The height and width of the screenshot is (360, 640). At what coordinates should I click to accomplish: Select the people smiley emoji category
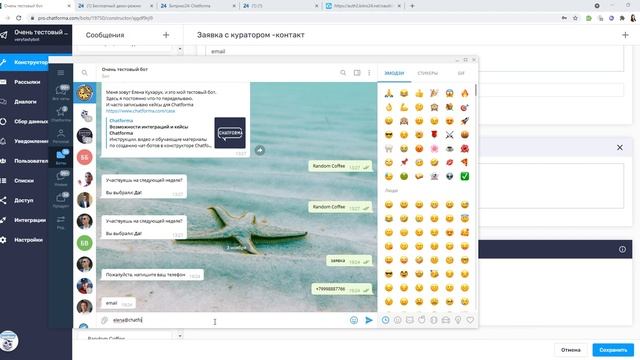pyautogui.click(x=398, y=320)
